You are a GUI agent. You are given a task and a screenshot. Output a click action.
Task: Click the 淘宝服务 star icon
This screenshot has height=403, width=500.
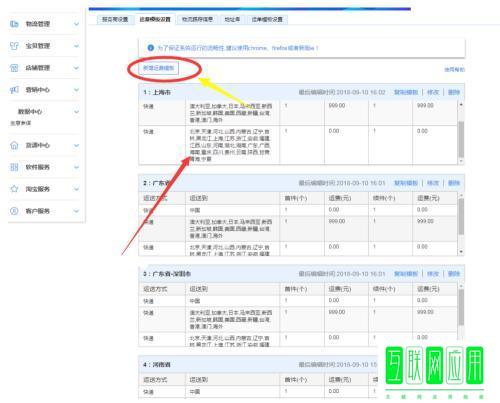(x=14, y=189)
